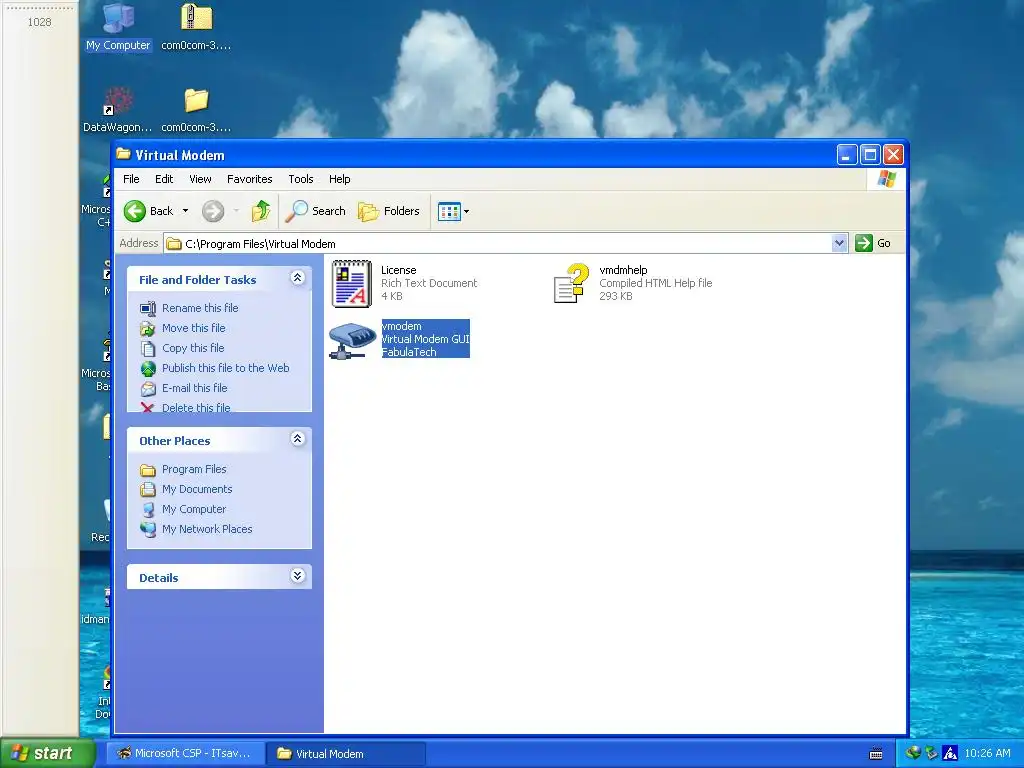Click the green Back arrow icon

[x=135, y=211]
